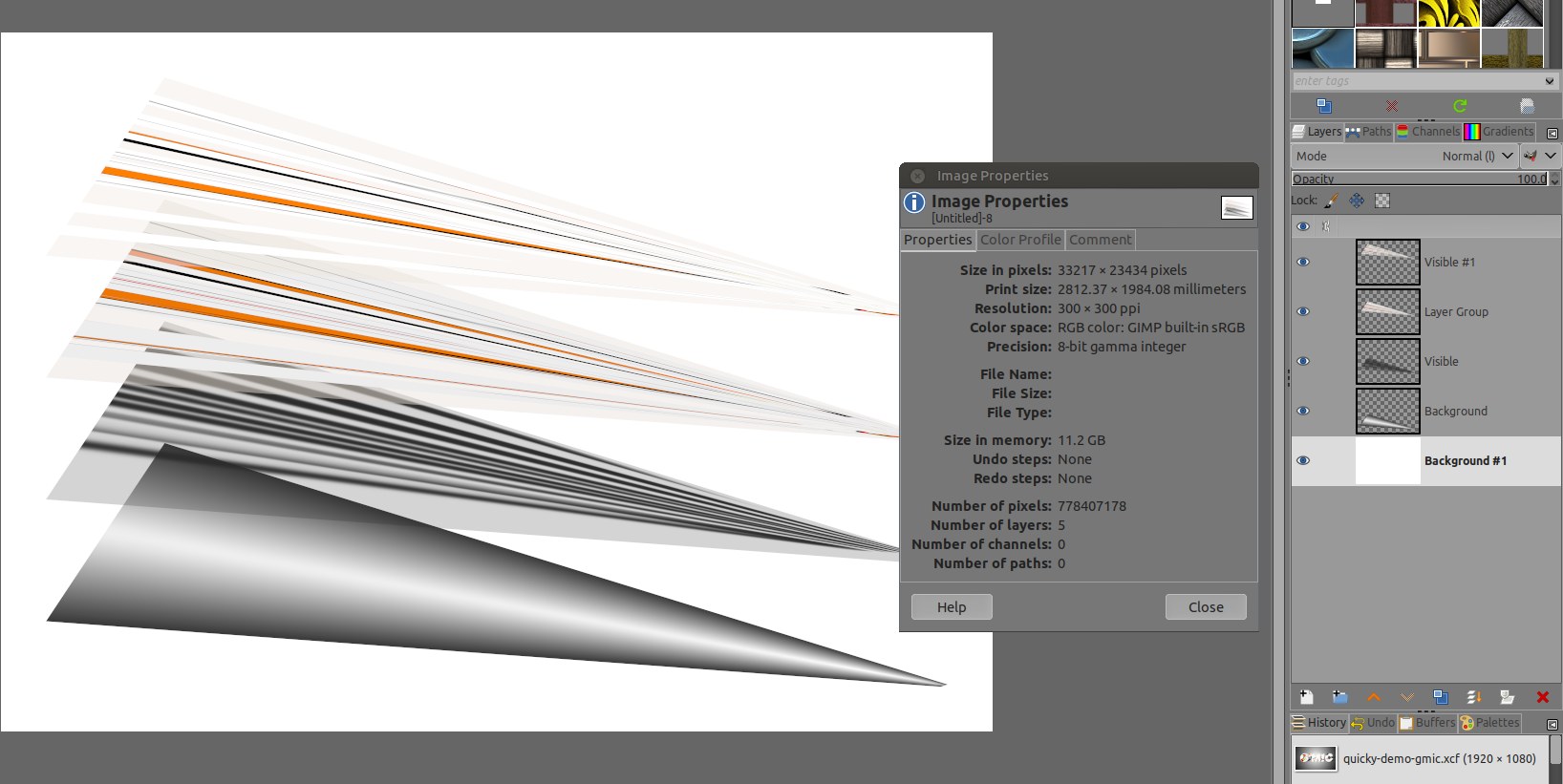Raise the layer with the orange up arrow
Image resolution: width=1563 pixels, height=784 pixels.
tap(1374, 697)
